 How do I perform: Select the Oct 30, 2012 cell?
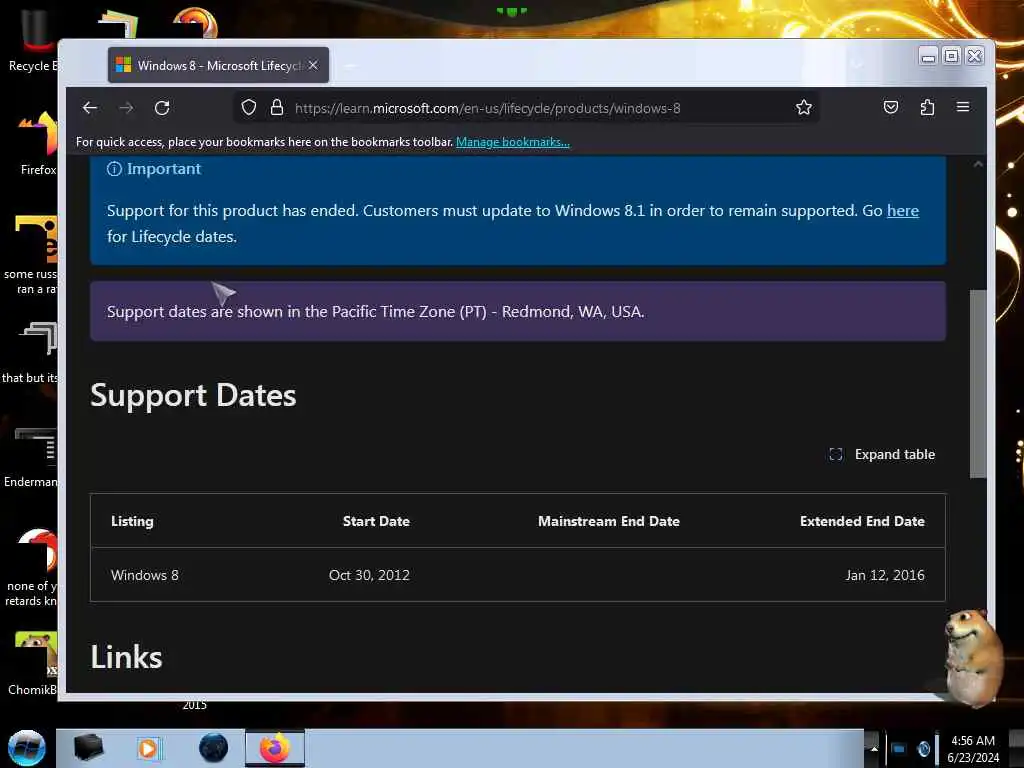pos(369,575)
